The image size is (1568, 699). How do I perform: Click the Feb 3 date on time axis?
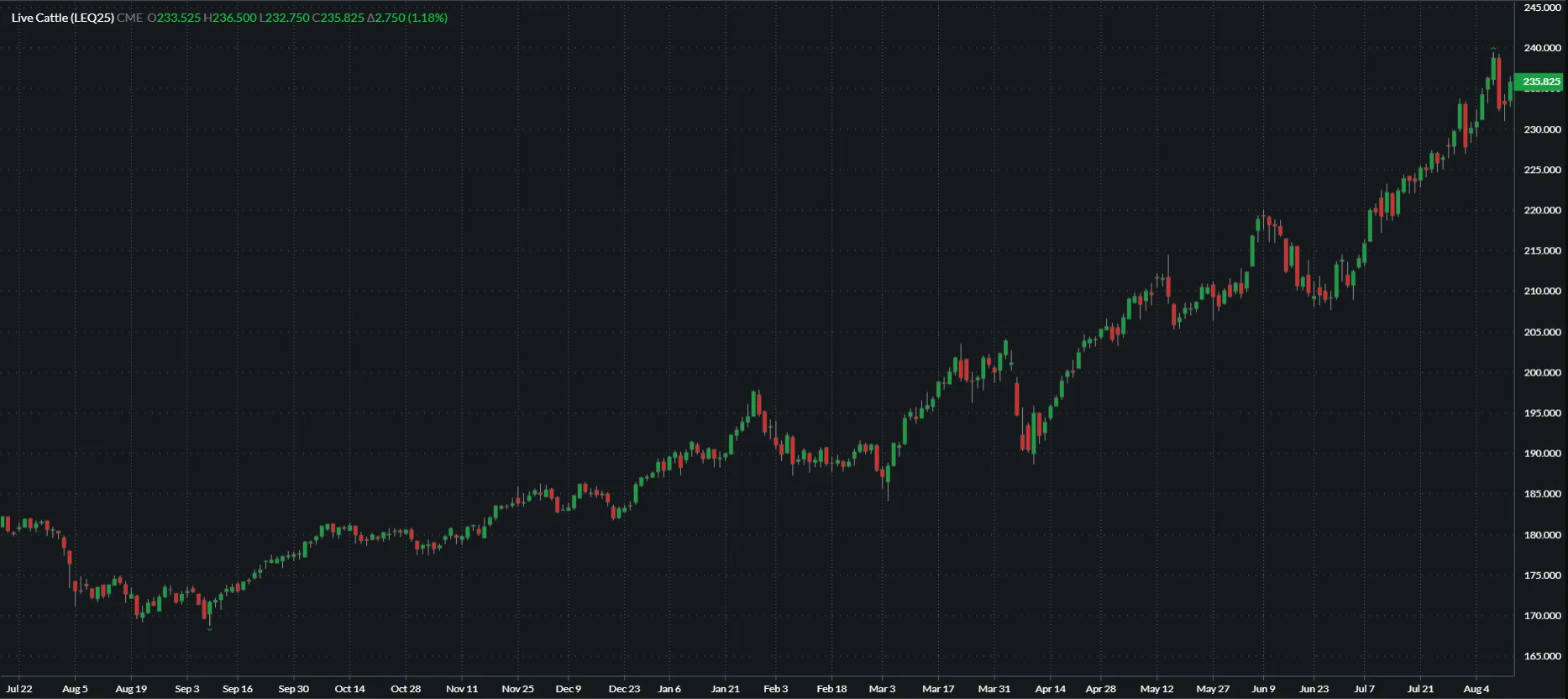775,689
